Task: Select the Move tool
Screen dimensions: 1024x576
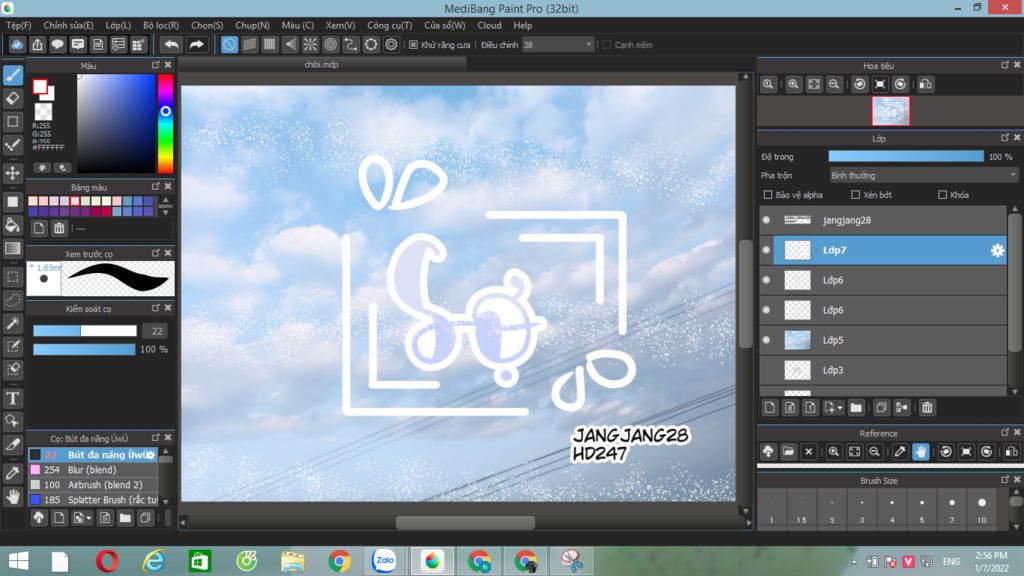Action: [x=12, y=173]
